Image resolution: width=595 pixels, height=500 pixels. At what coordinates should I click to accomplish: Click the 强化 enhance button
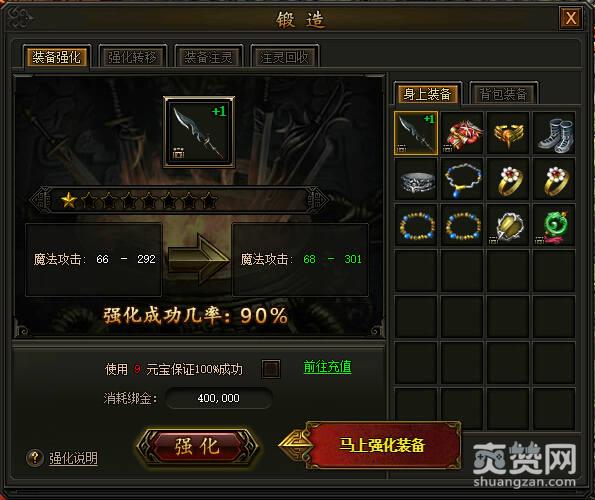[x=197, y=446]
